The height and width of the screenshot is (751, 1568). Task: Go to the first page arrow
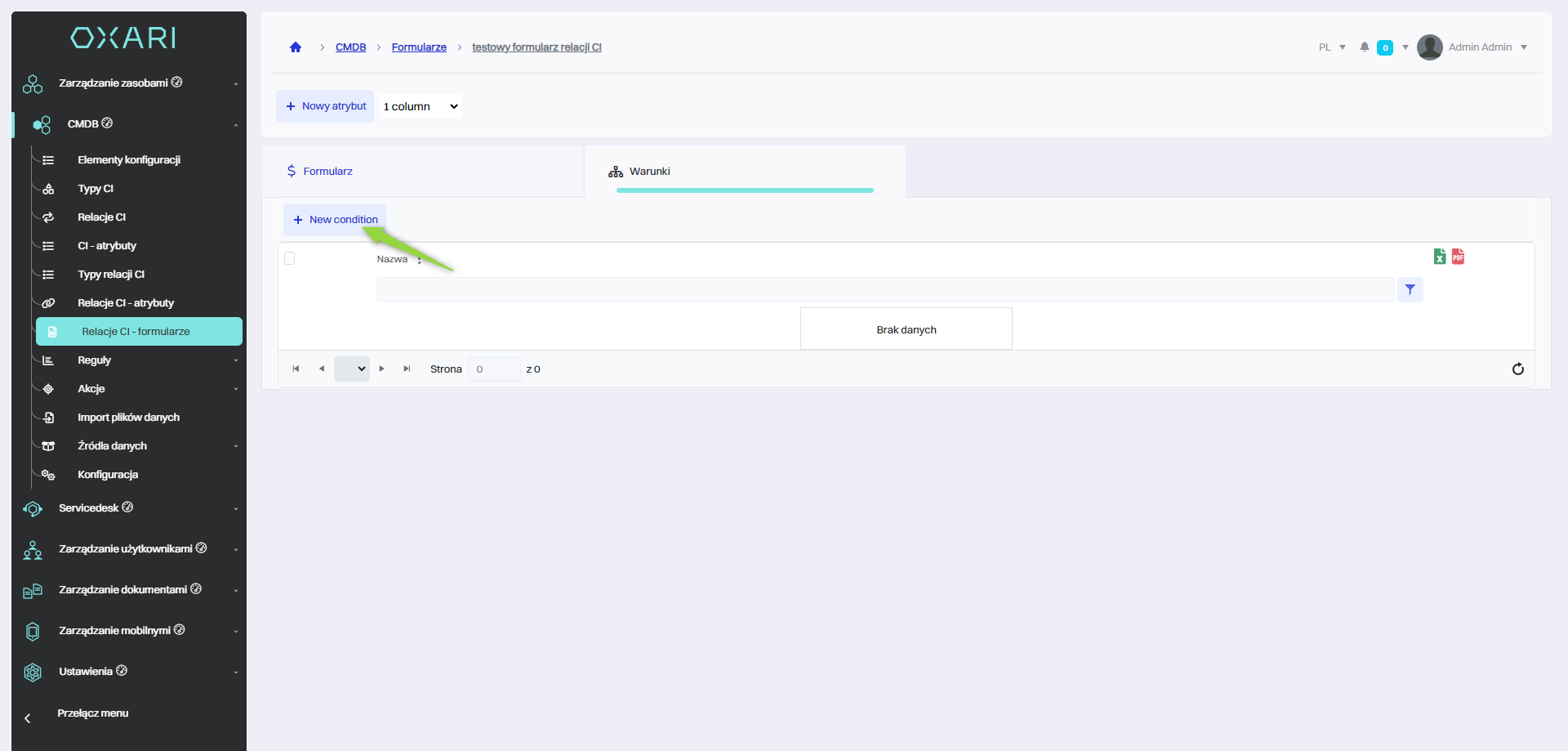[x=296, y=369]
